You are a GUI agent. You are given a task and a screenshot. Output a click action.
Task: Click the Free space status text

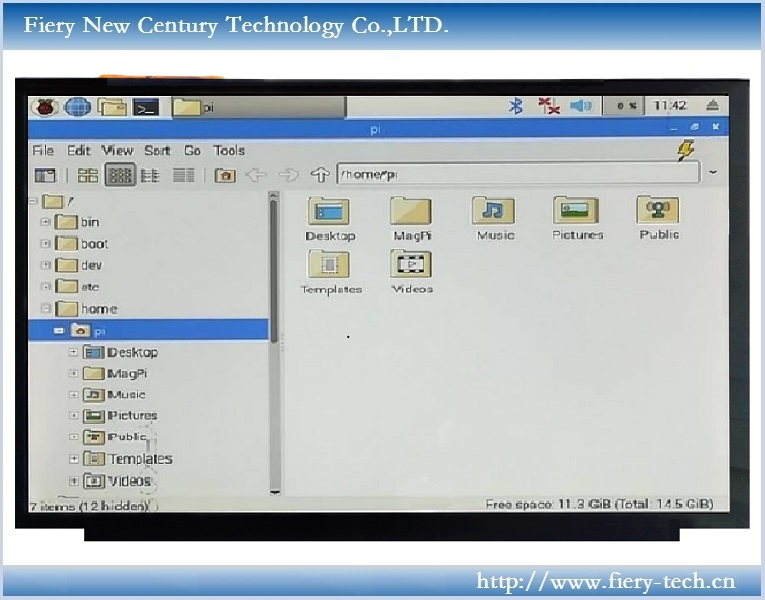point(599,504)
